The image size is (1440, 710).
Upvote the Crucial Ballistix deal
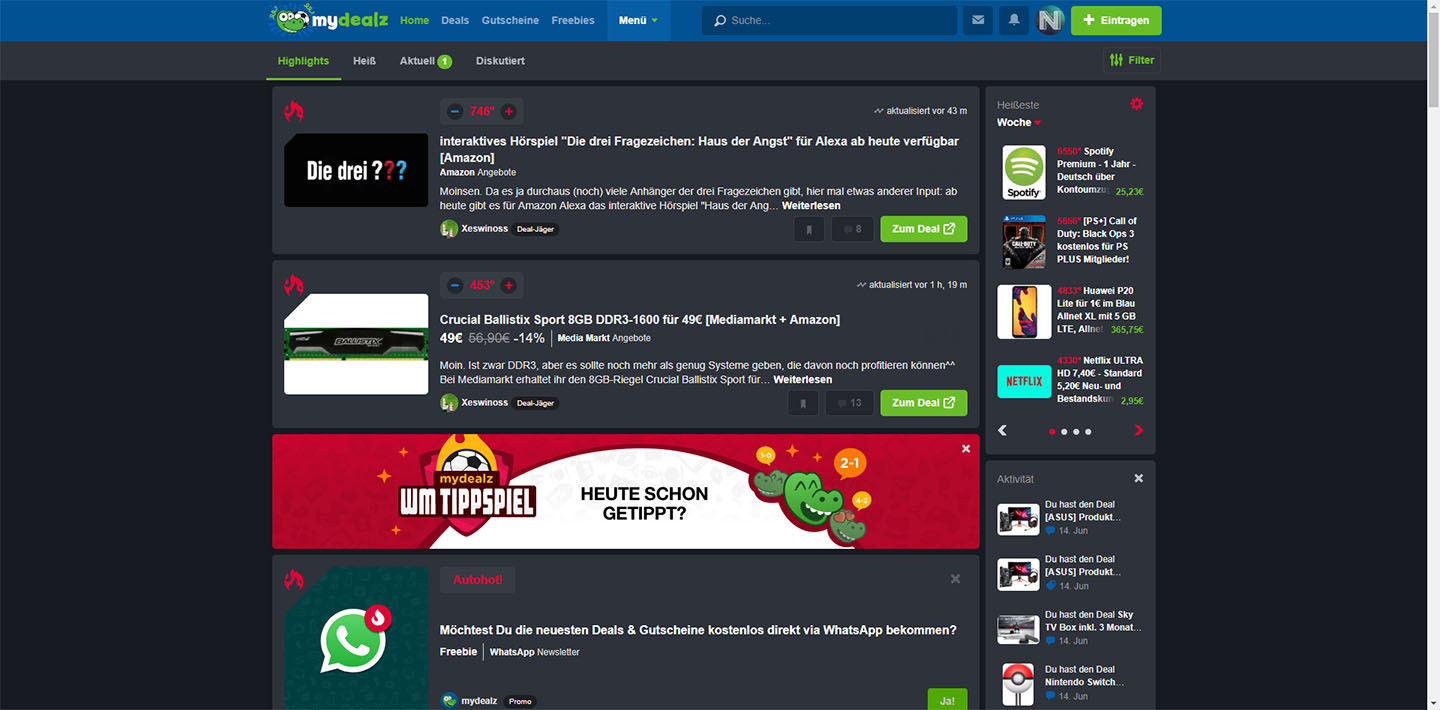click(508, 285)
